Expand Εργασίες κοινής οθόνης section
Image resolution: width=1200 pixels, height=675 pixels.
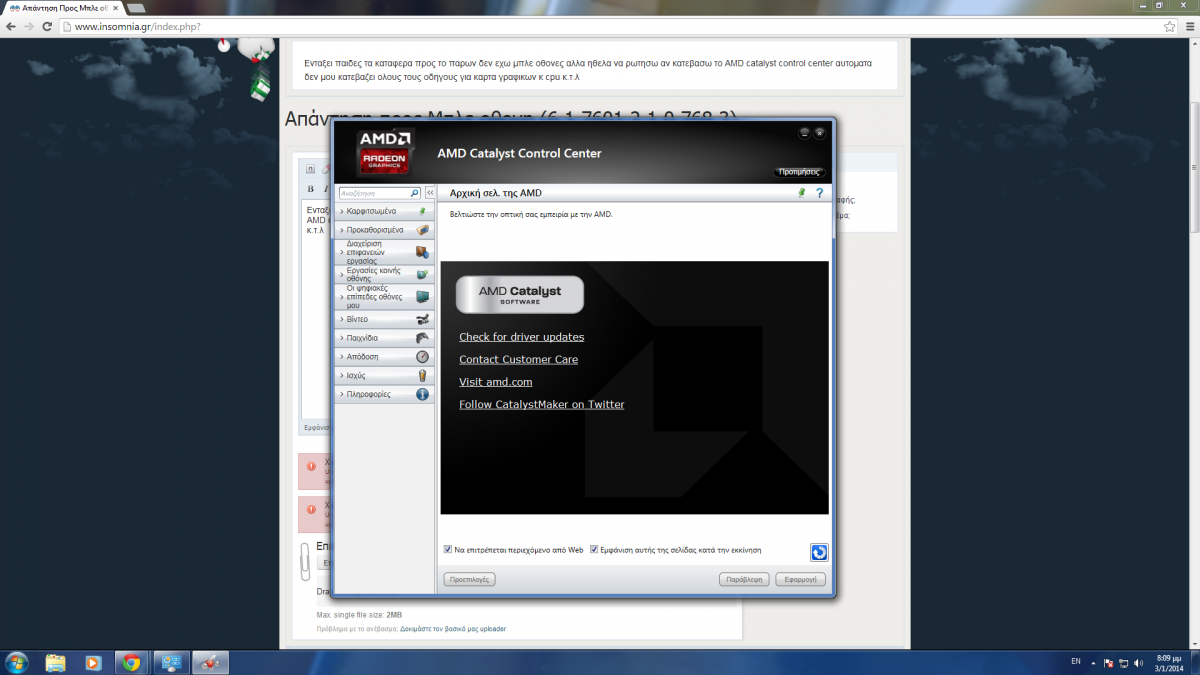(385, 274)
